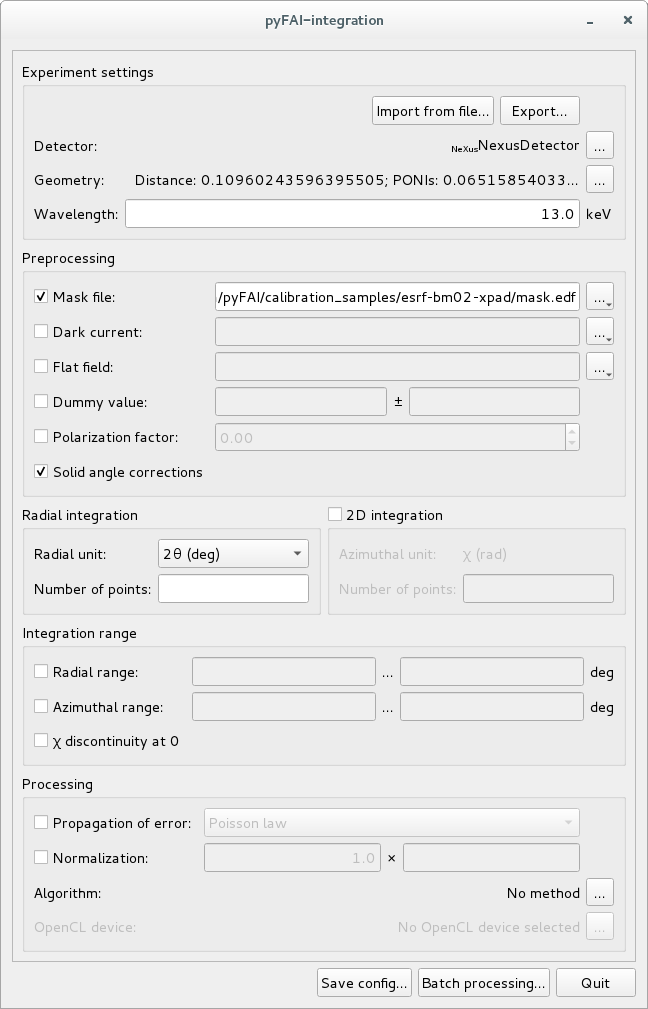Toggle Solid angle corrections
This screenshot has height=1009, width=648.
coord(41,472)
